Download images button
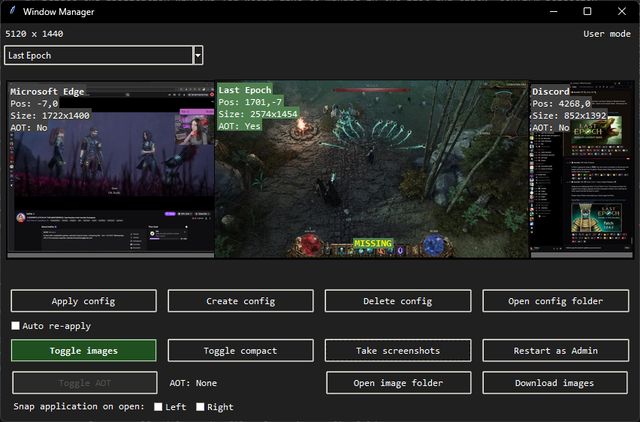Image resolution: width=640 pixels, height=422 pixels. tap(555, 383)
